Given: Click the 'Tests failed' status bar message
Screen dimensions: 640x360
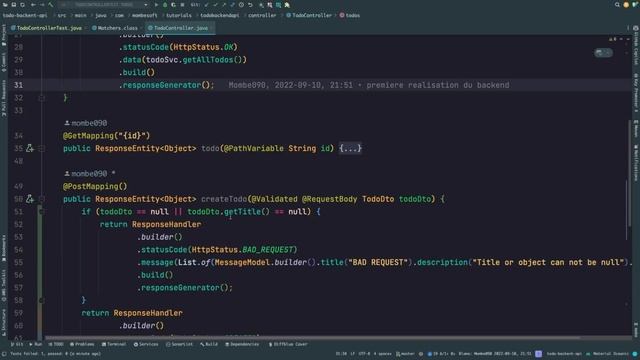Looking at the screenshot, I should tap(55, 354).
